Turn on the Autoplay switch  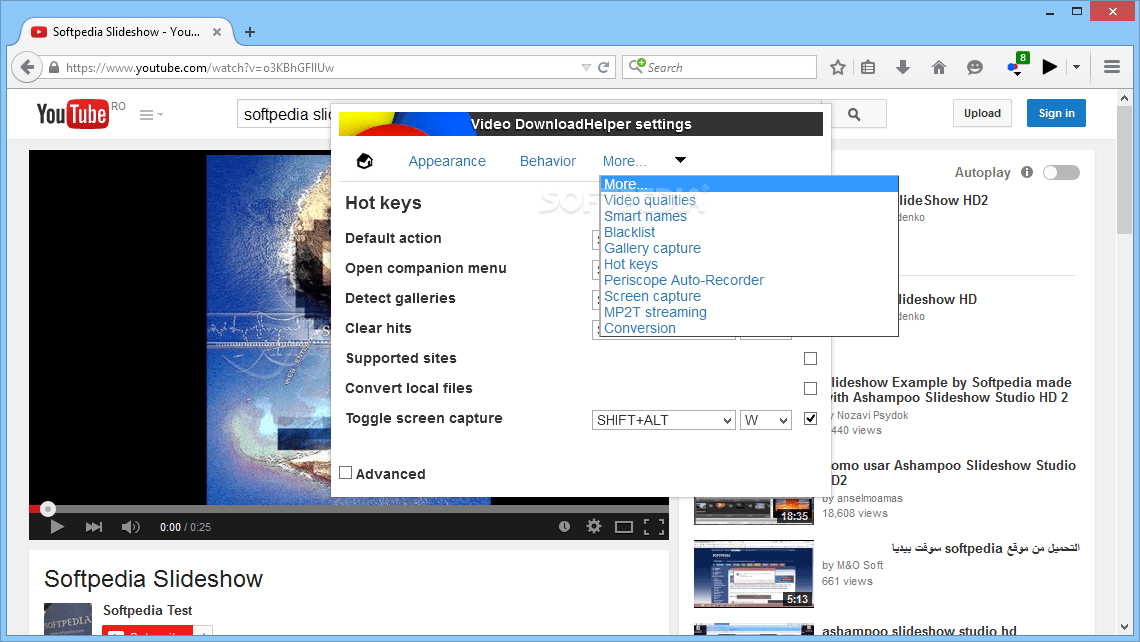1060,172
